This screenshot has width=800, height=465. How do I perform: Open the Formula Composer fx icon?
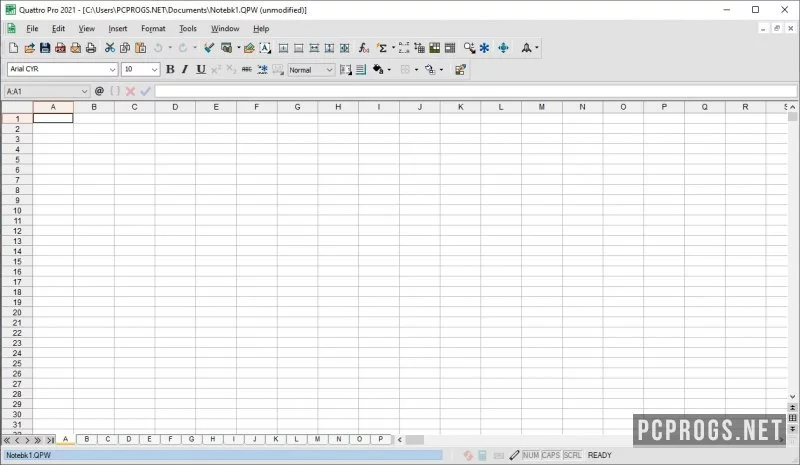point(363,48)
